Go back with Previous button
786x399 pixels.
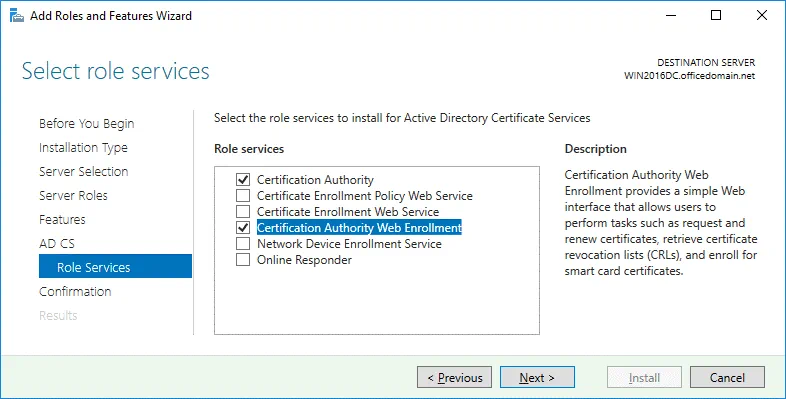[x=454, y=377]
